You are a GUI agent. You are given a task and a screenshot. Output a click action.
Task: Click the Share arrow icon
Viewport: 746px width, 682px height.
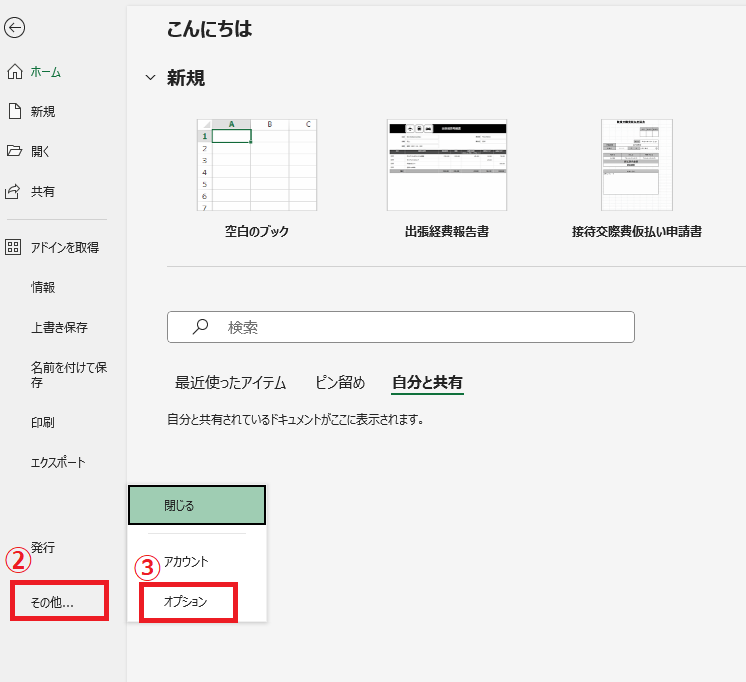point(13,191)
